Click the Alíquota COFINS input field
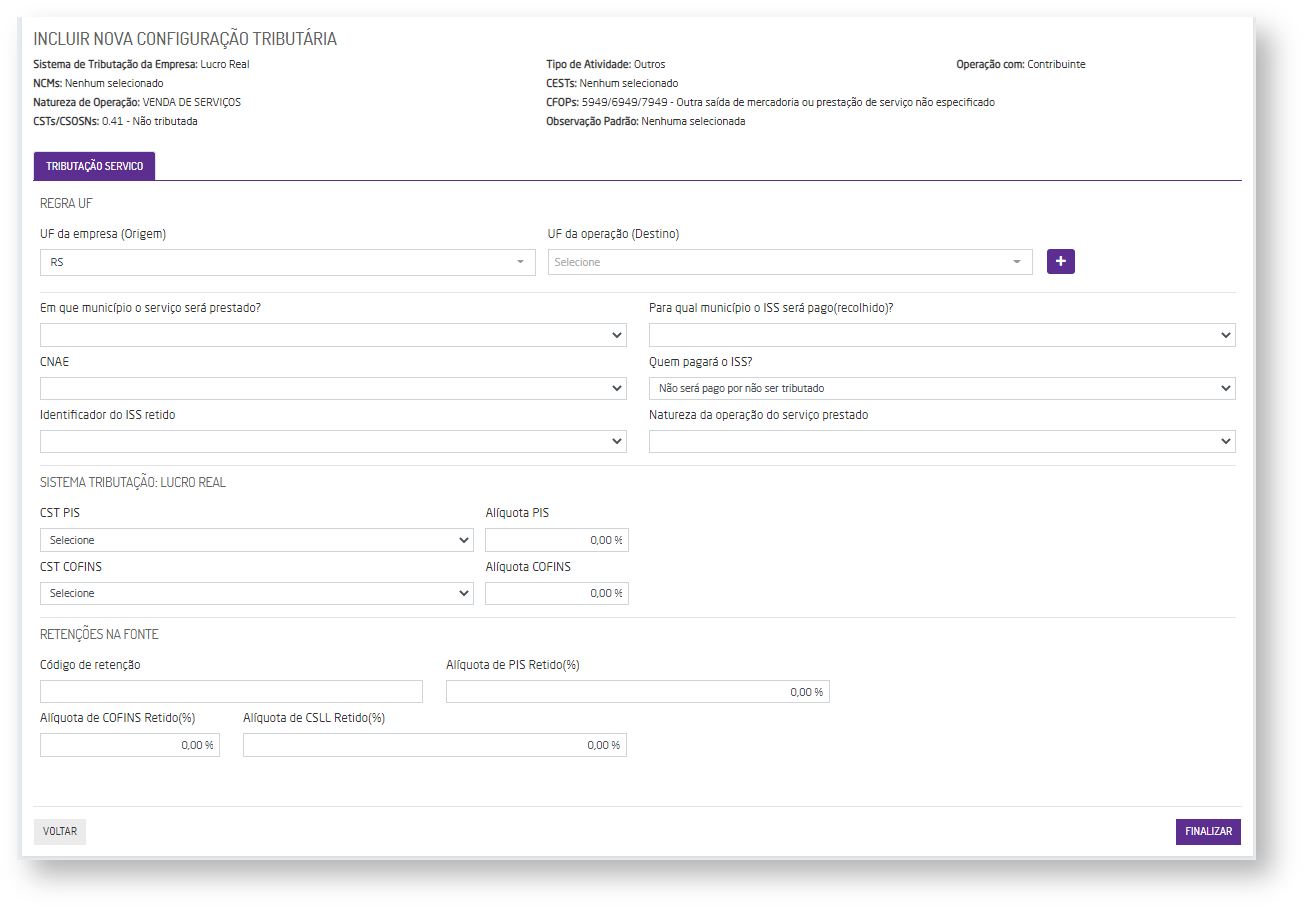 pos(557,593)
